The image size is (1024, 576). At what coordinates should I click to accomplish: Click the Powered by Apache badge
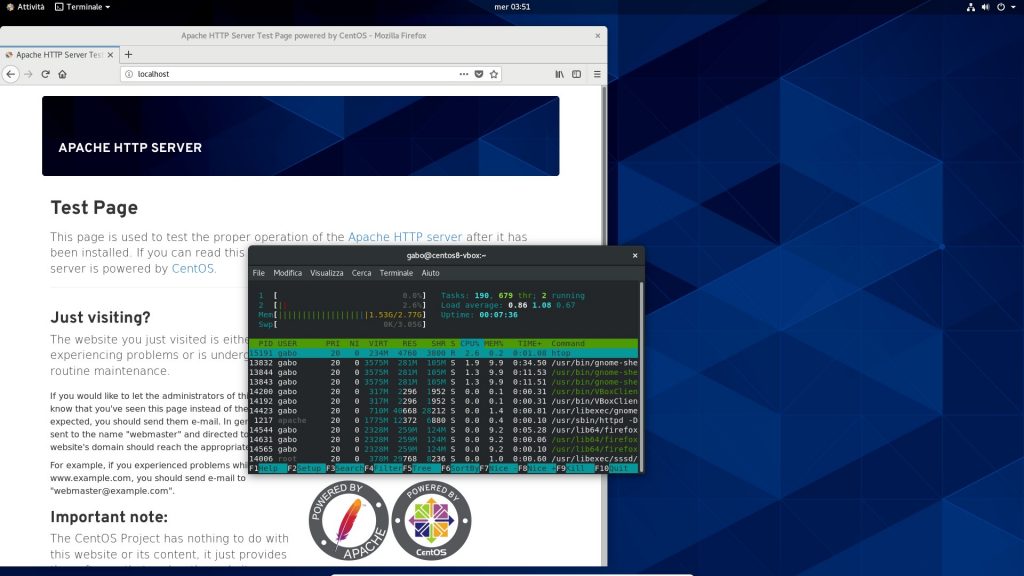tap(348, 520)
